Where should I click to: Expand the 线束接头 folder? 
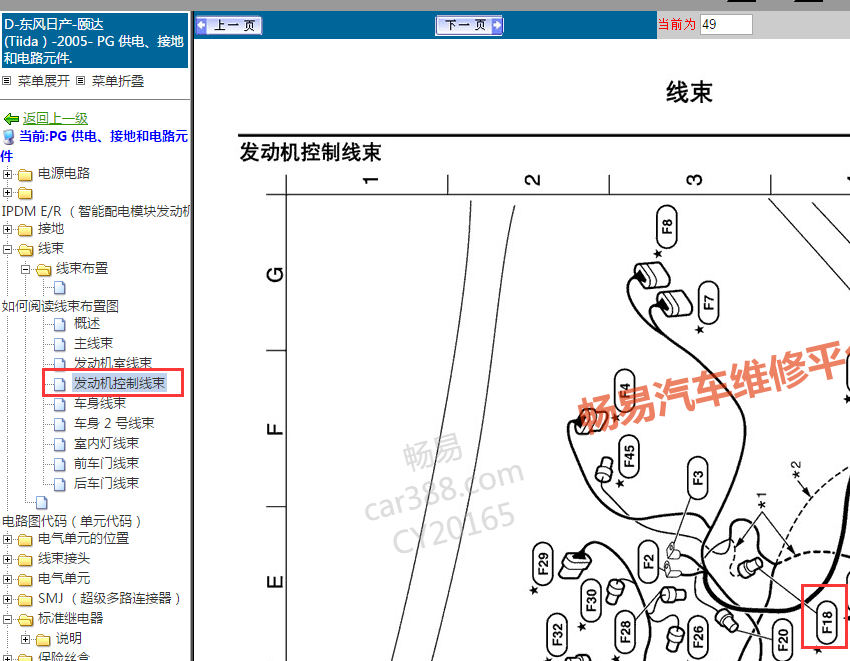click(x=7, y=559)
